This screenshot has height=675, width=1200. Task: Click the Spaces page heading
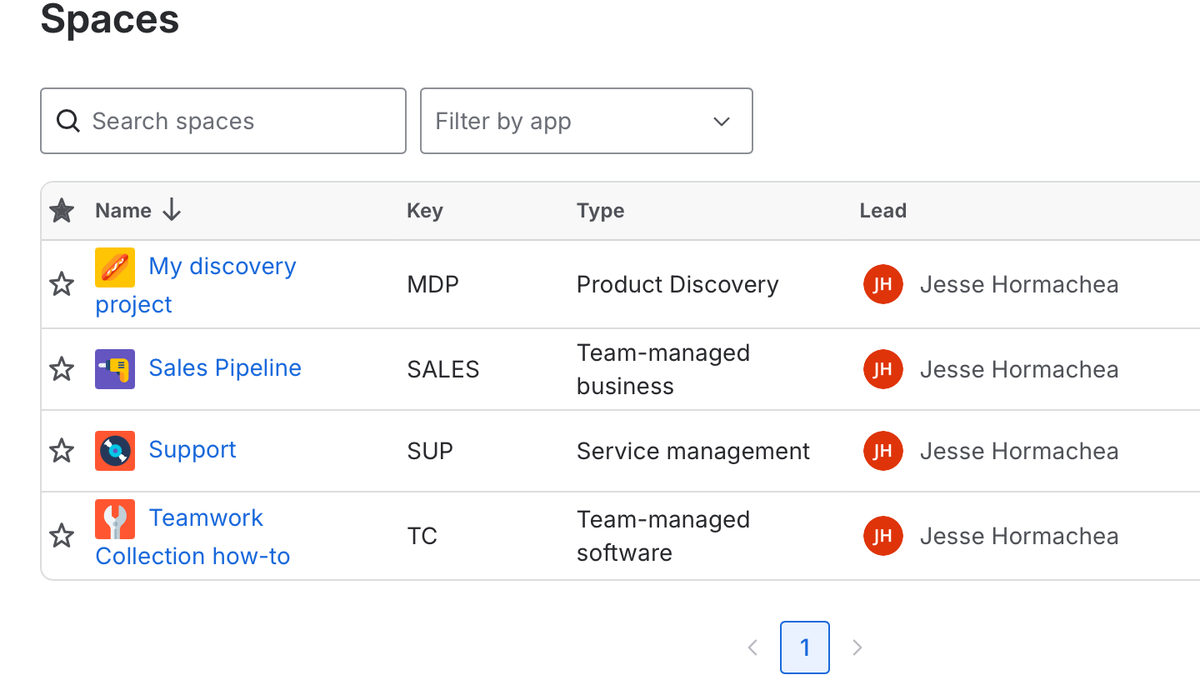coord(110,18)
